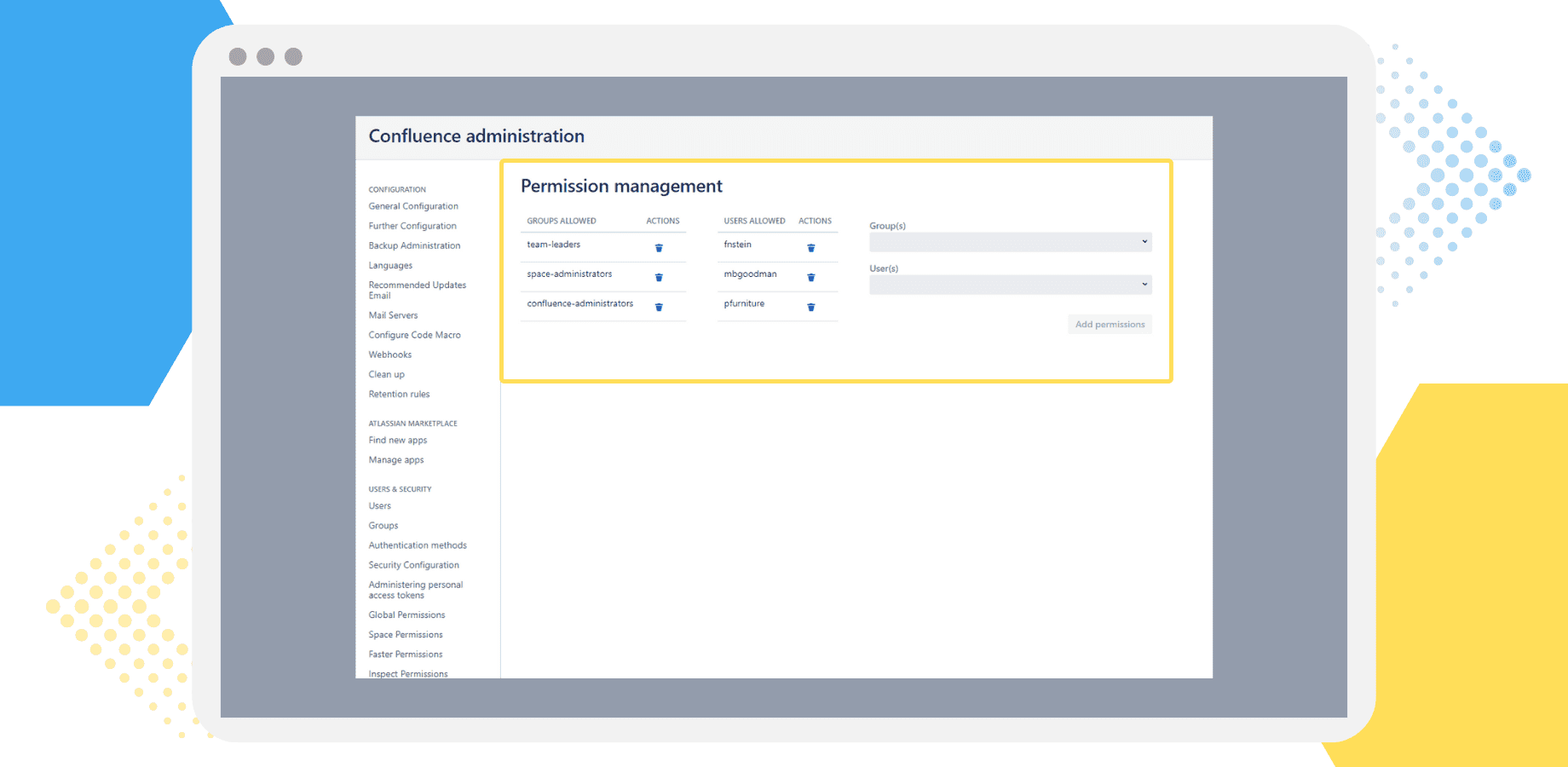Go to Webhooks page
1568x767 pixels.
tap(390, 355)
